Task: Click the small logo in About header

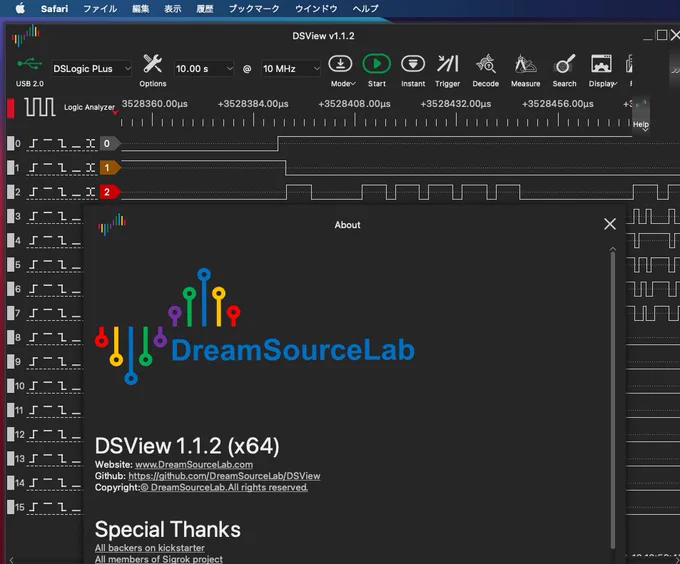Action: (112, 224)
